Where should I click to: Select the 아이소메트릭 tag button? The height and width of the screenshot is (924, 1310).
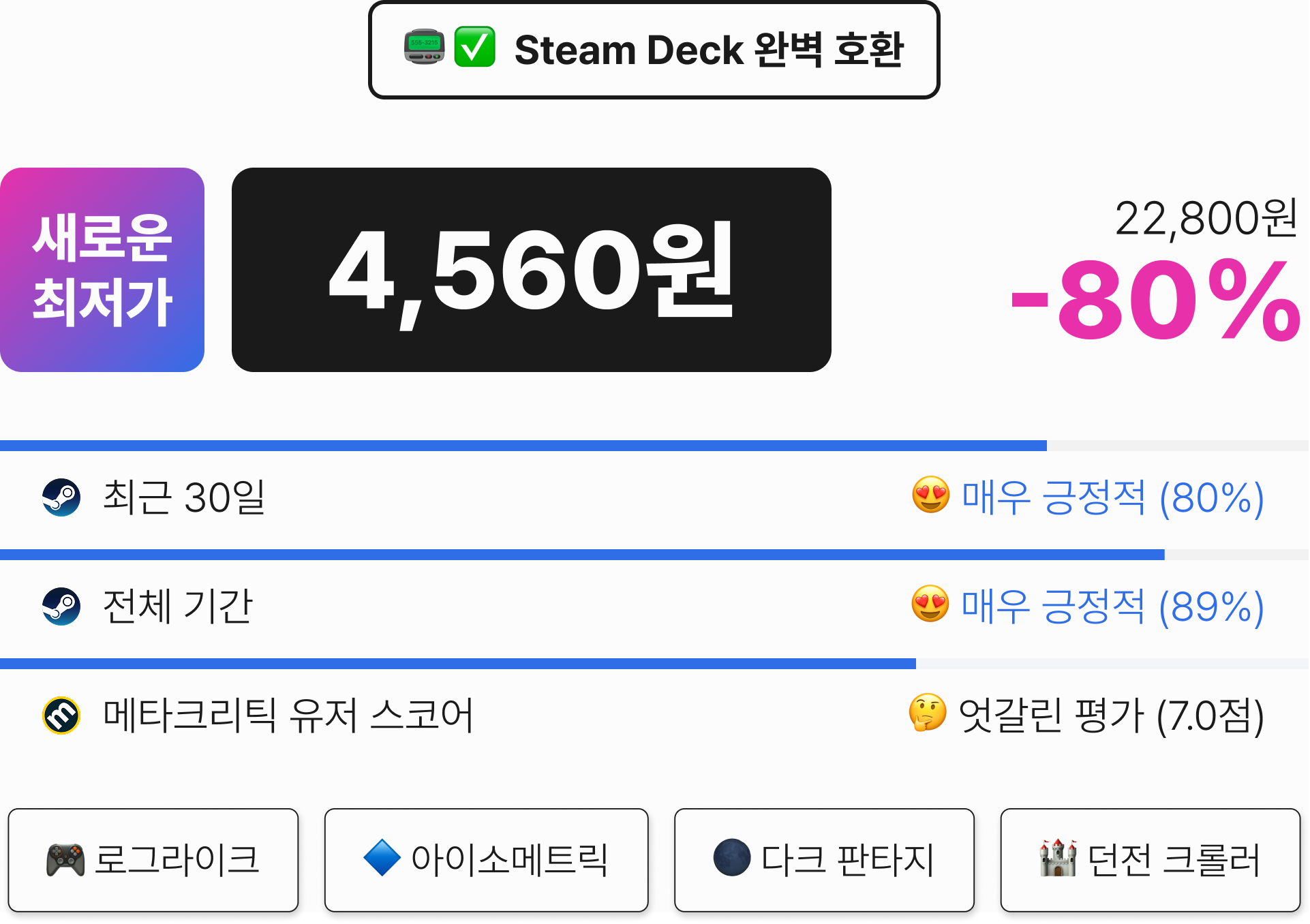[486, 860]
